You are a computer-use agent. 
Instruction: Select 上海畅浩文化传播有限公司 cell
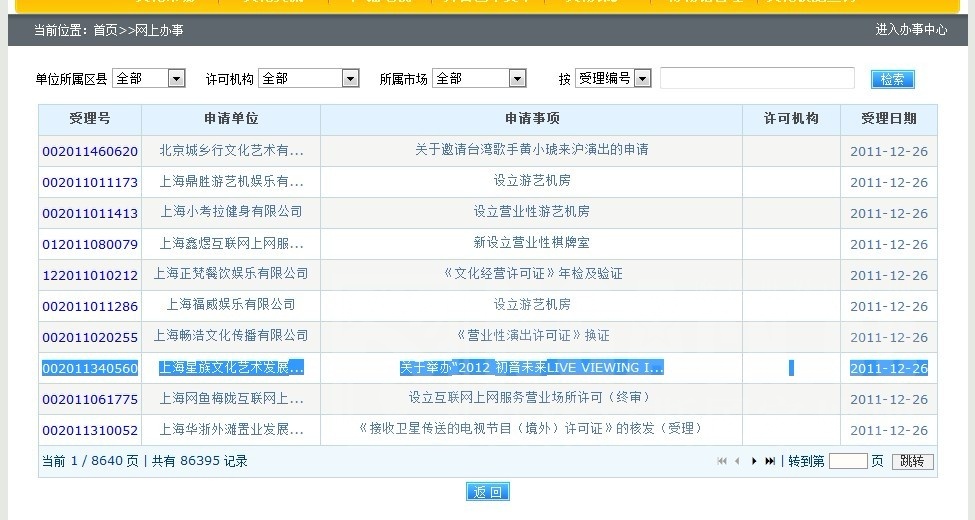(x=231, y=336)
